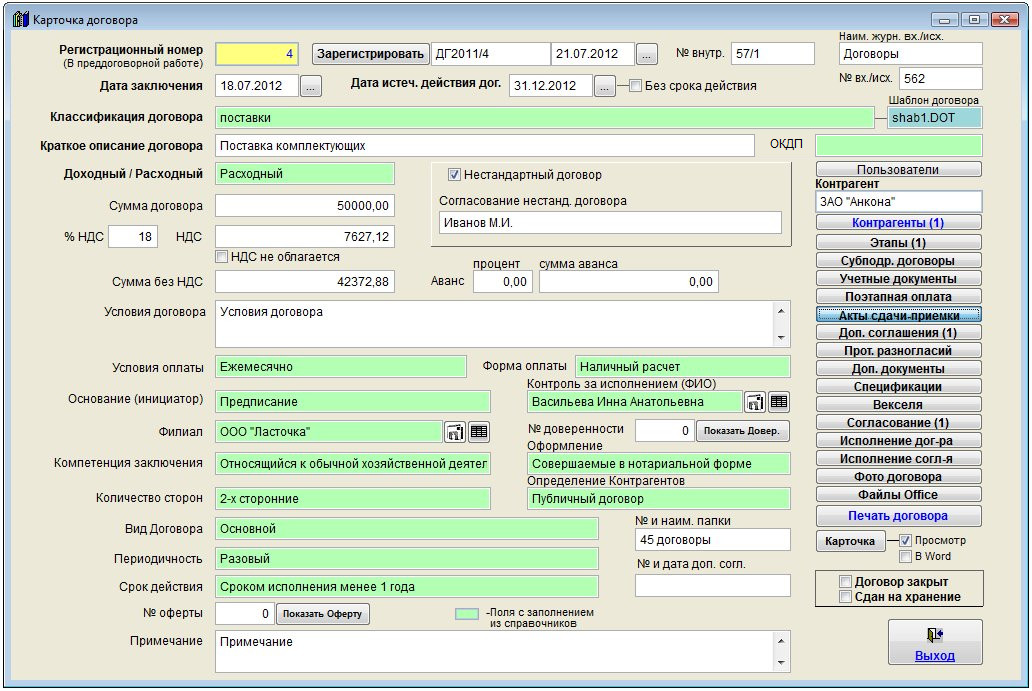Open date picker for Дата истеч. действия дог.
The height and width of the screenshot is (691, 1032).
[604, 87]
